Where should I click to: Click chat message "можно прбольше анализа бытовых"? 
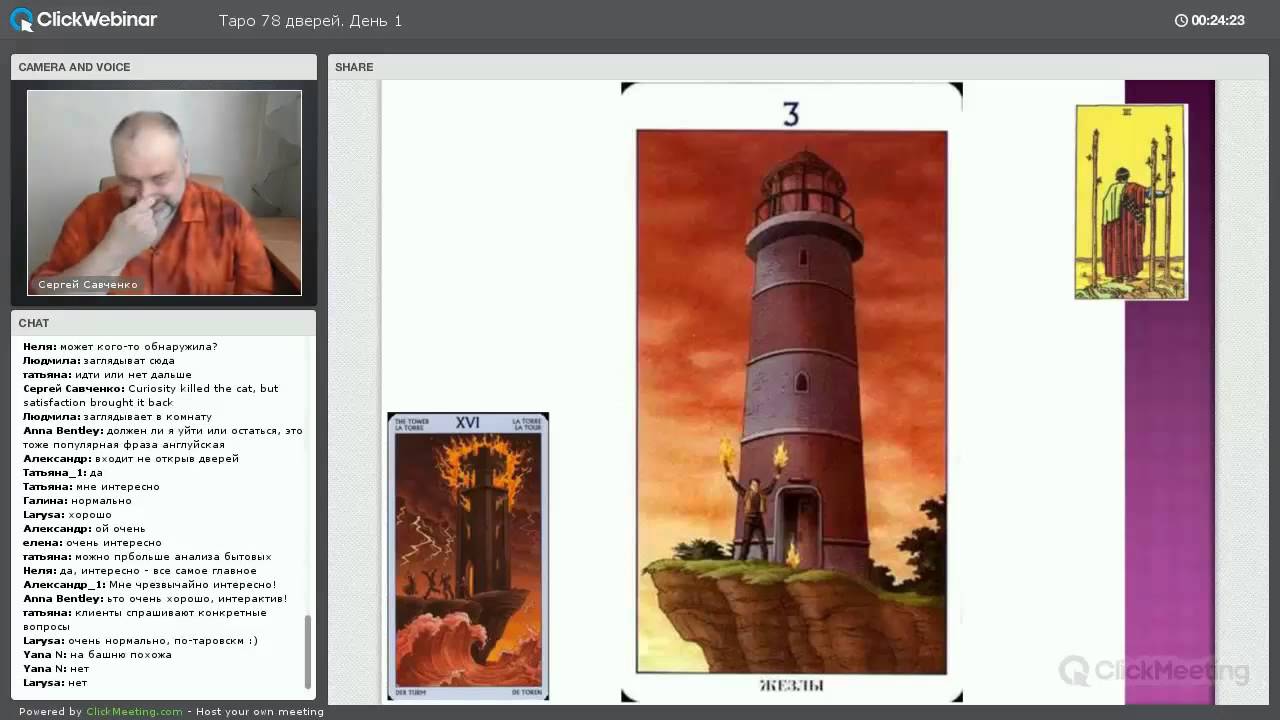tap(173, 557)
